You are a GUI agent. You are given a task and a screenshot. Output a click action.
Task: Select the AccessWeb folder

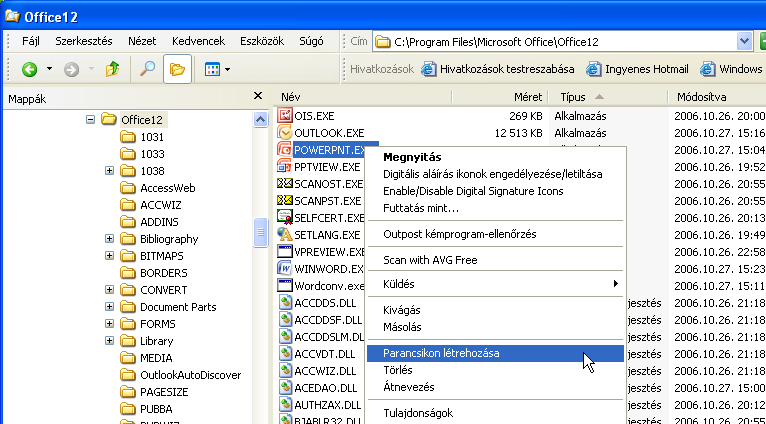pos(168,188)
